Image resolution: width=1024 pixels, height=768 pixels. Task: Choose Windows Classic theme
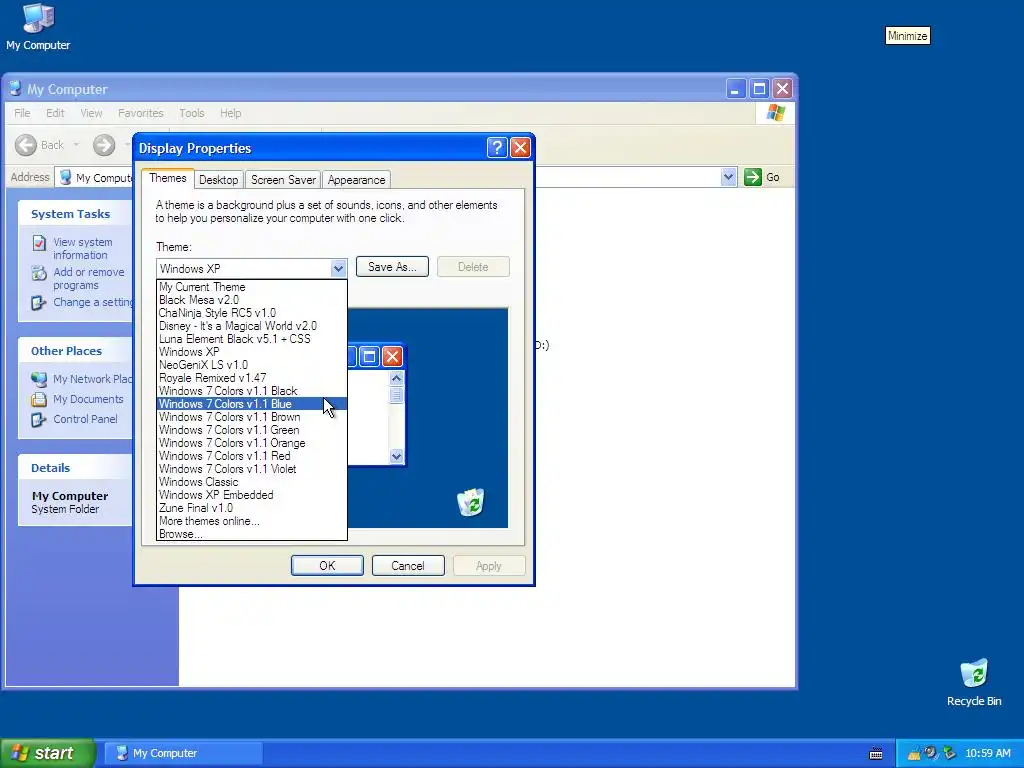pyautogui.click(x=251, y=482)
